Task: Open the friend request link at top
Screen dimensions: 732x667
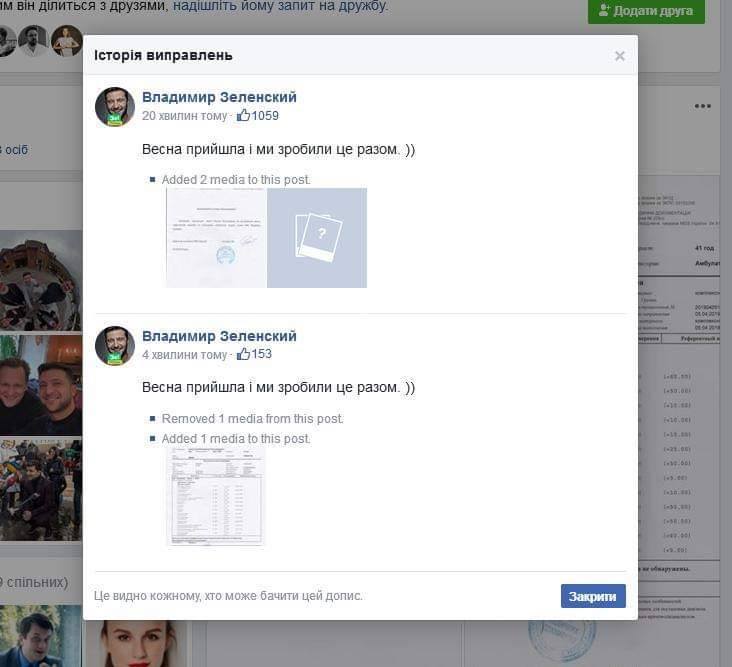Action: [x=280, y=6]
